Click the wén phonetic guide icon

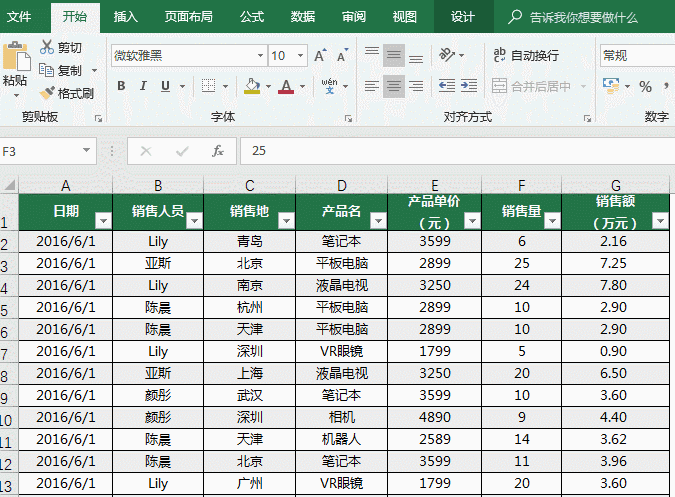click(329, 86)
